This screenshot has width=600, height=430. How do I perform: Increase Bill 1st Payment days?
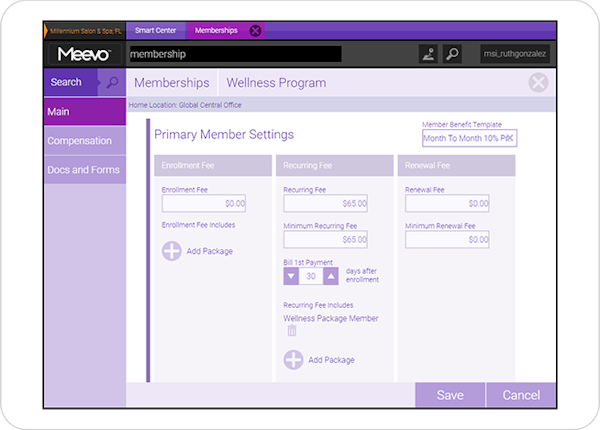(x=331, y=276)
